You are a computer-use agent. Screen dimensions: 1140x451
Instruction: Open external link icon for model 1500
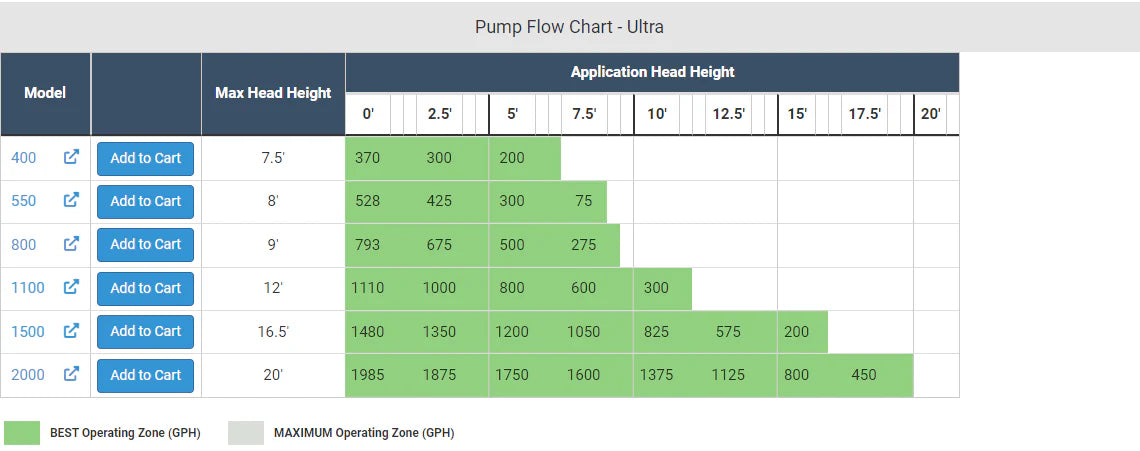[71, 331]
